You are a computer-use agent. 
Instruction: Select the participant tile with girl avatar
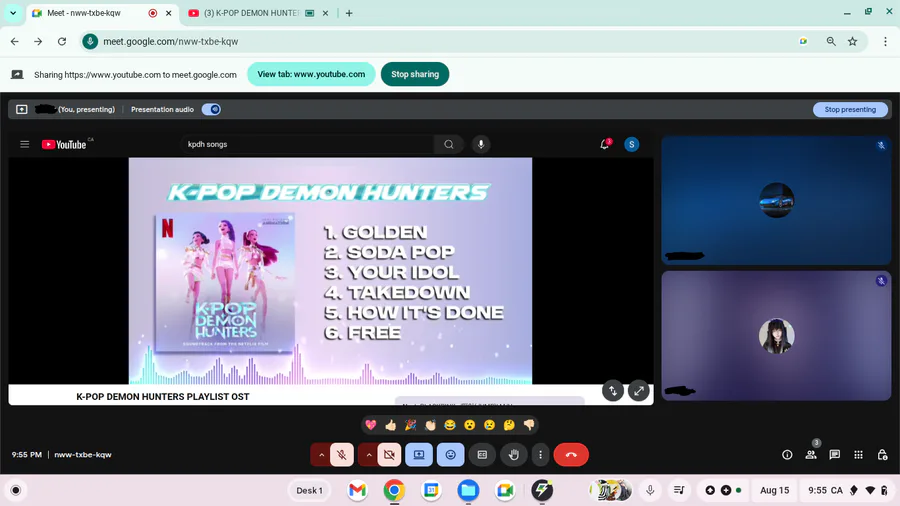[776, 336]
